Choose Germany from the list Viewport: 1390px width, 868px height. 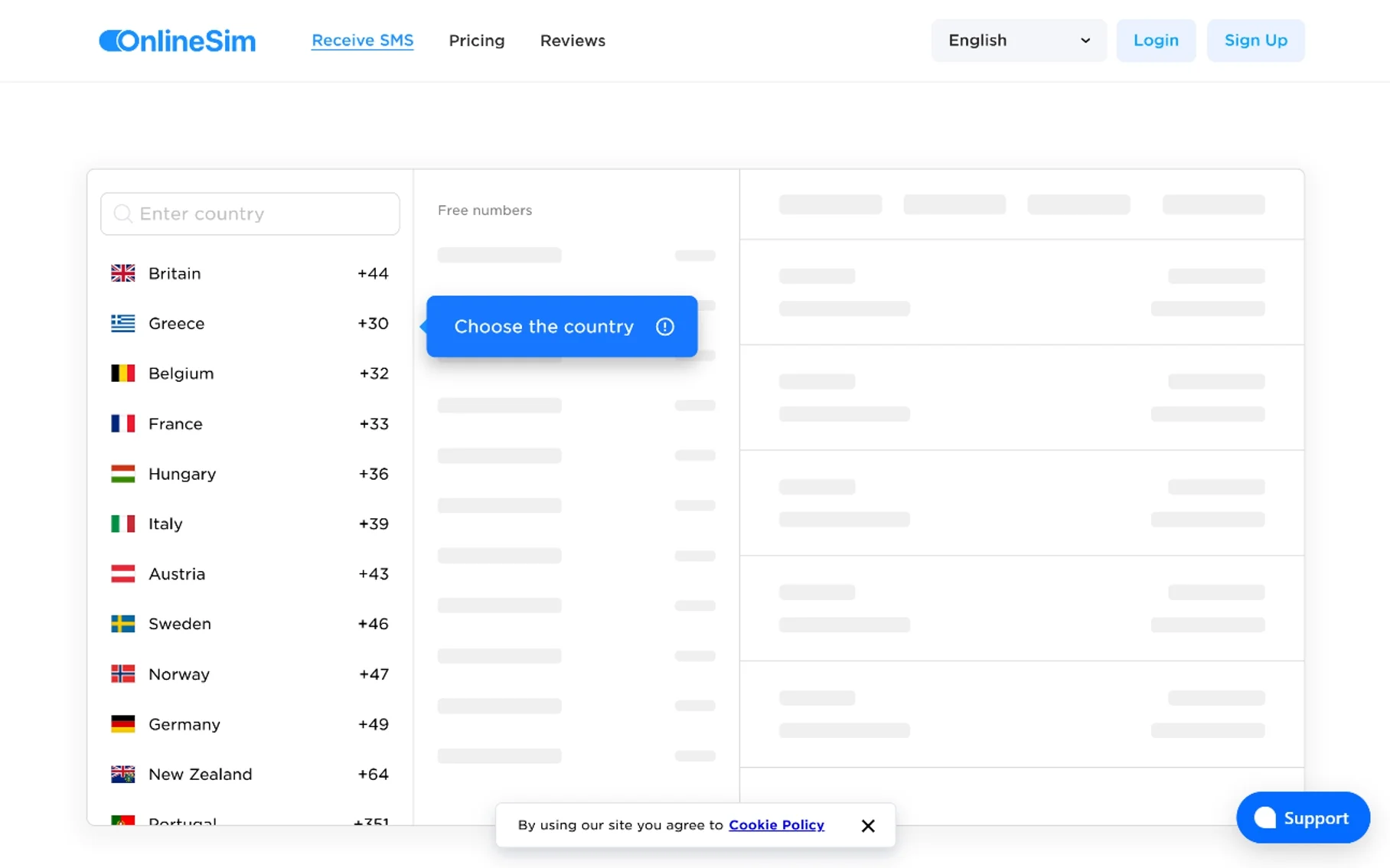pos(250,724)
